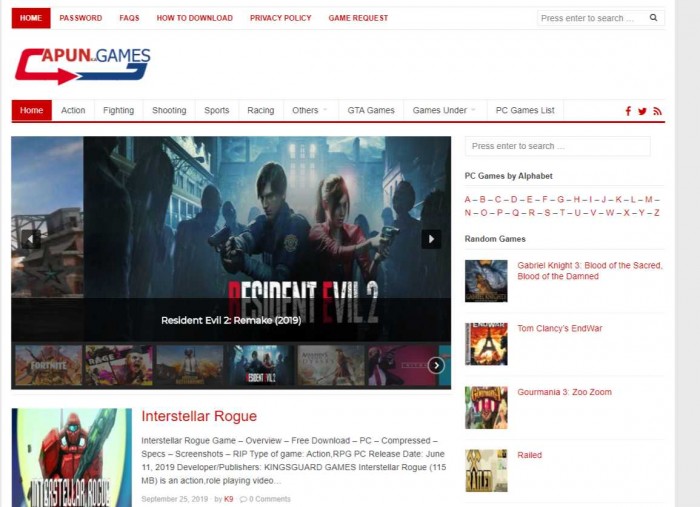
Task: Open the PRIVACY POLICY page
Action: pyautogui.click(x=280, y=18)
